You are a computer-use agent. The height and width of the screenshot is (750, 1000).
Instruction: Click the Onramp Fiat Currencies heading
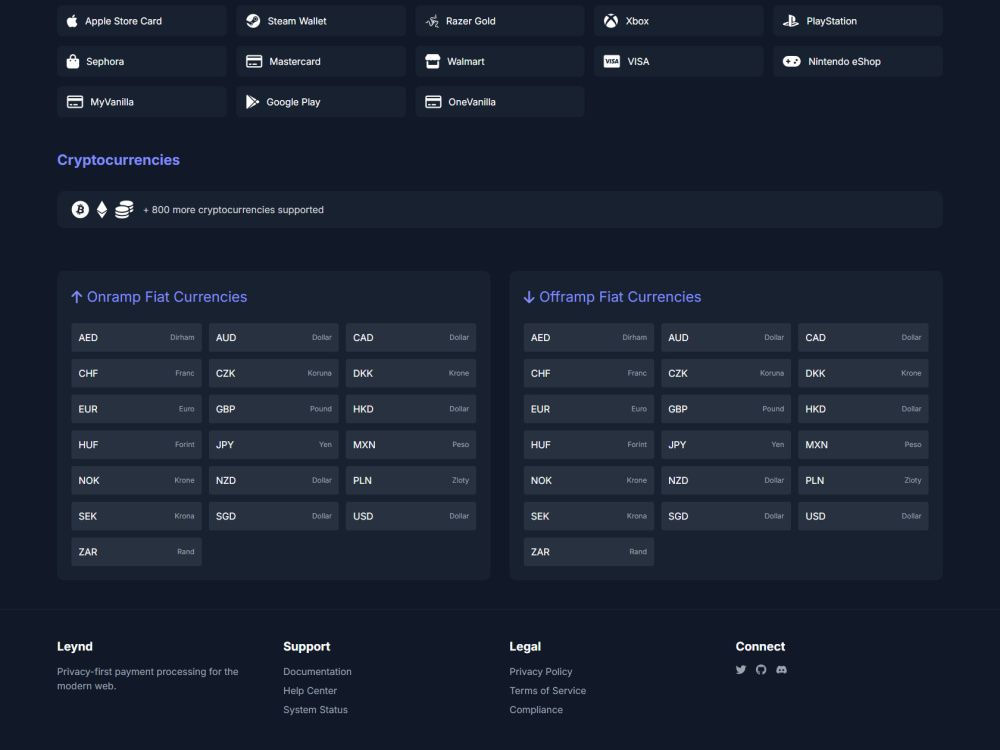[x=167, y=297]
